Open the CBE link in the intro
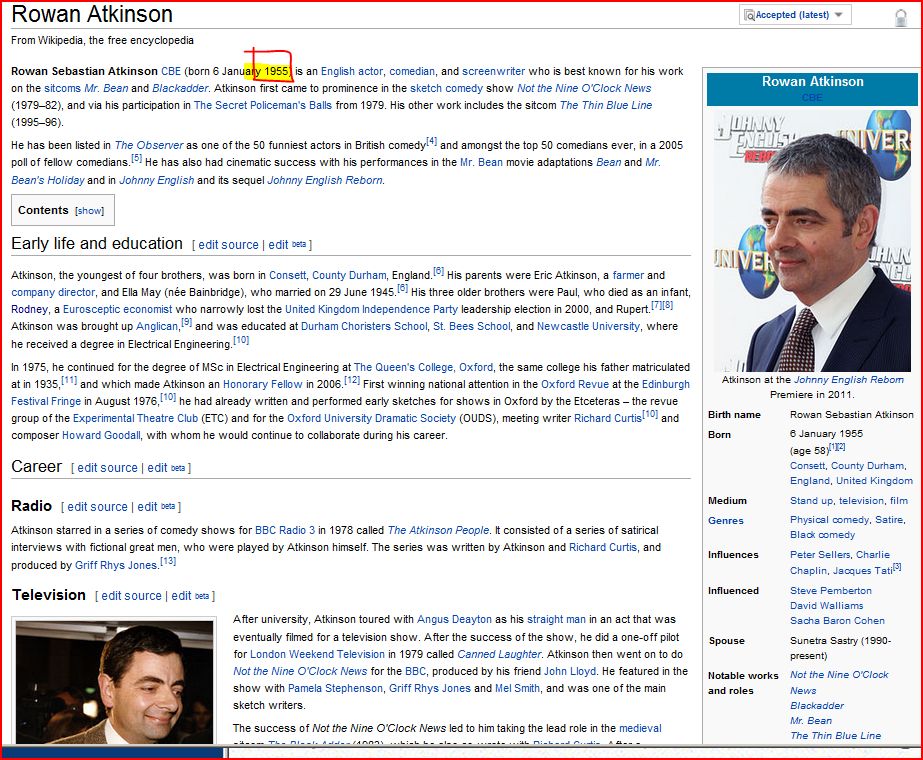This screenshot has height=760, width=923. pos(171,71)
